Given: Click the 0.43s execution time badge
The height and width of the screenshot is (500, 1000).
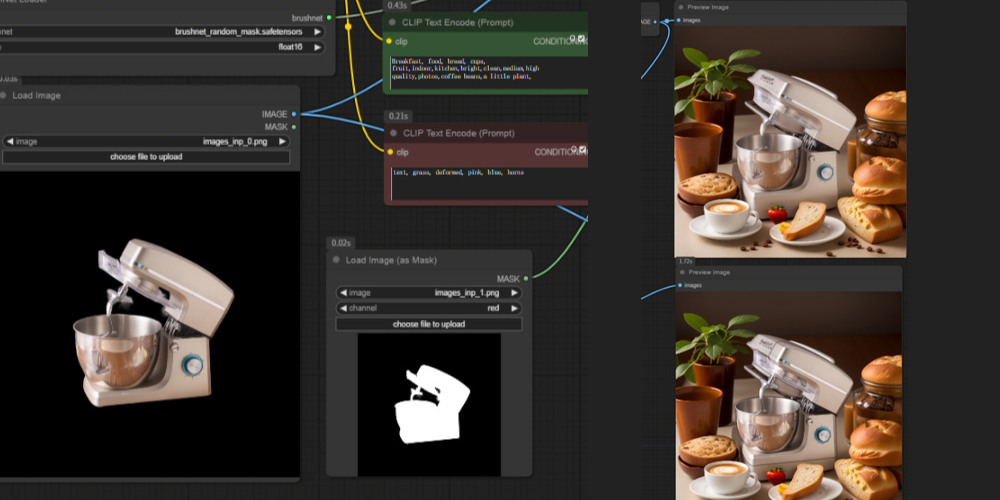Looking at the screenshot, I should (x=397, y=6).
